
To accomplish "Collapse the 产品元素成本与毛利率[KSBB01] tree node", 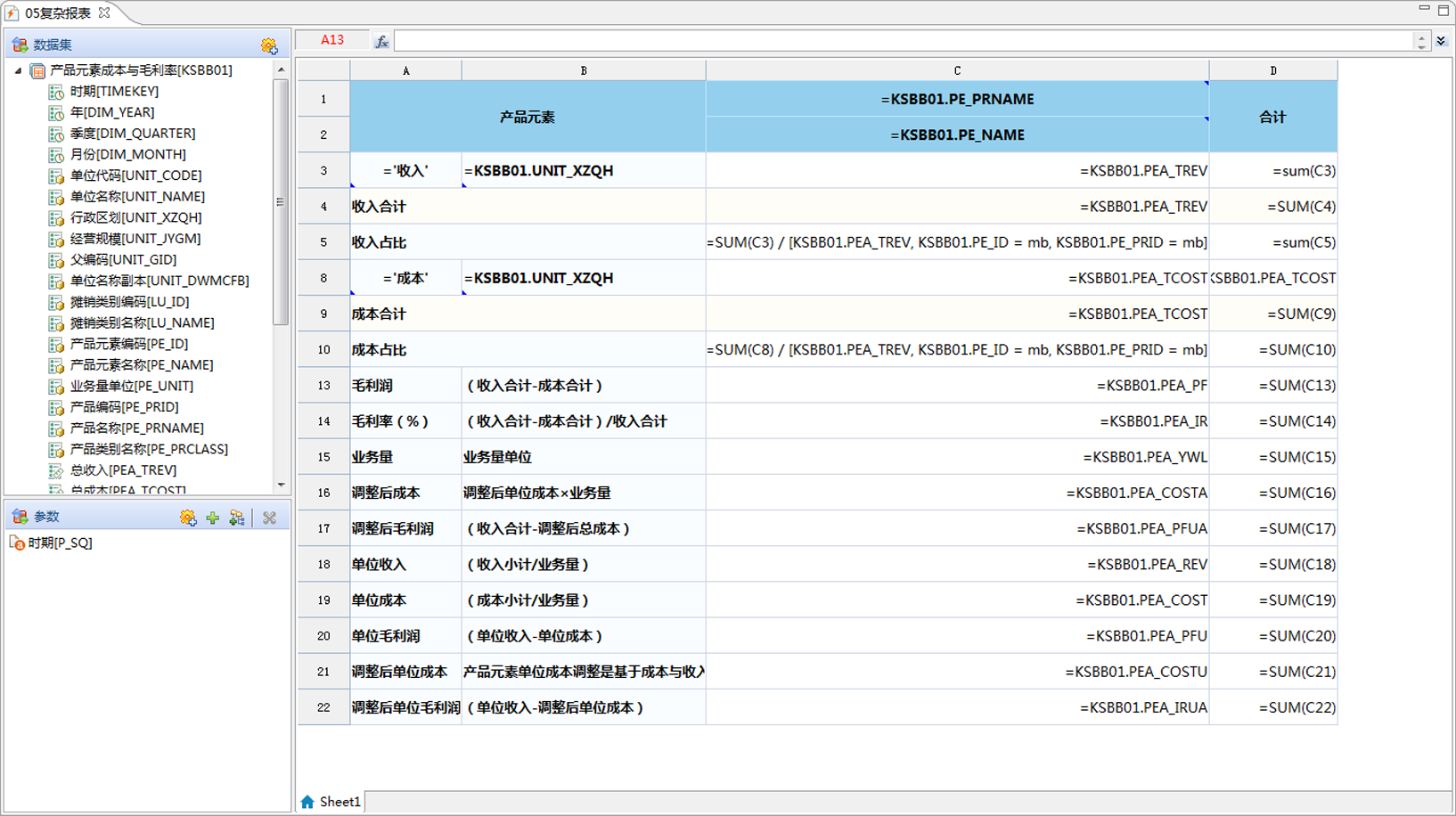I will 18,70.
